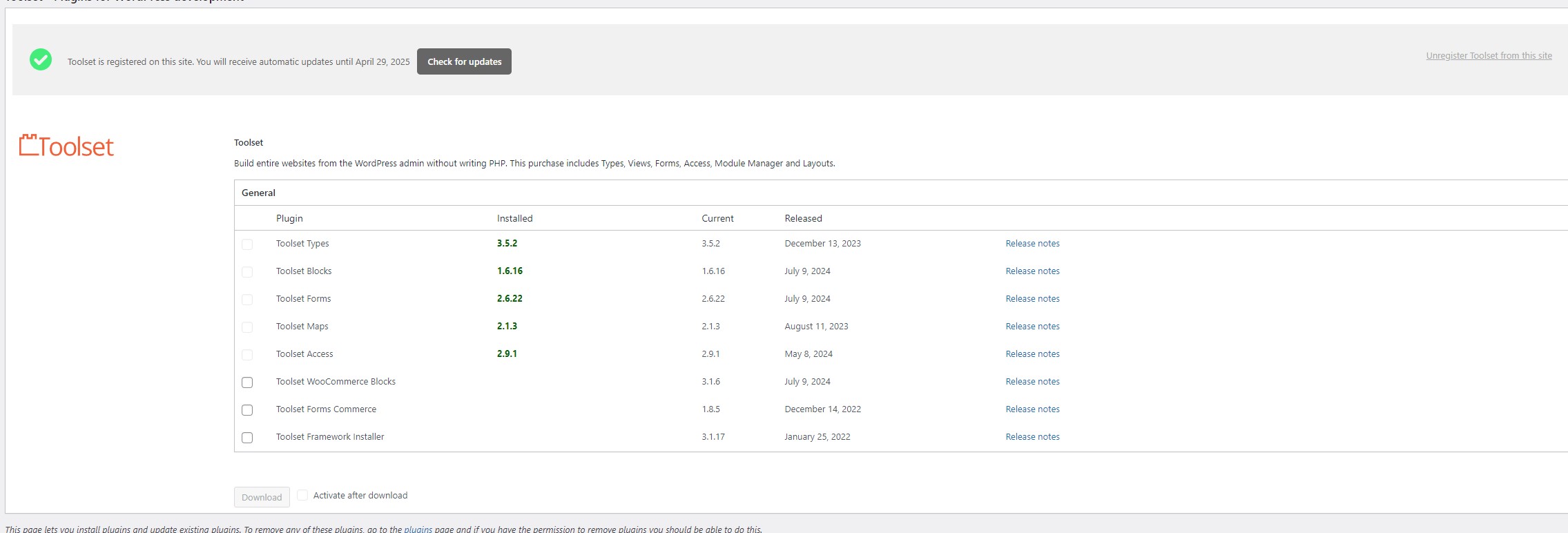The image size is (1568, 533).
Task: Click current version 3.1.6
Action: 710,382
